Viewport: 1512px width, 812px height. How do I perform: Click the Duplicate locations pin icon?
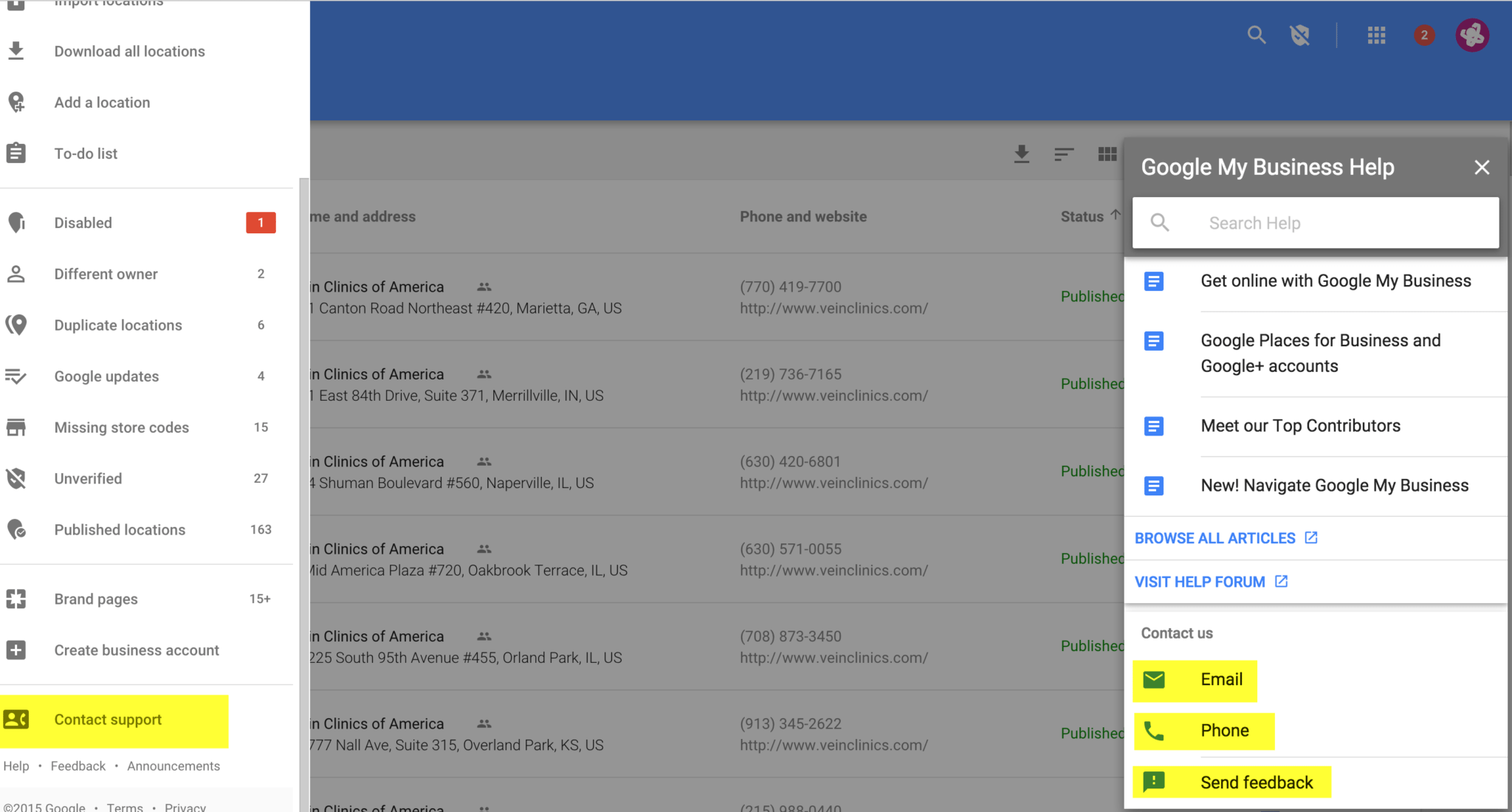coord(16,325)
